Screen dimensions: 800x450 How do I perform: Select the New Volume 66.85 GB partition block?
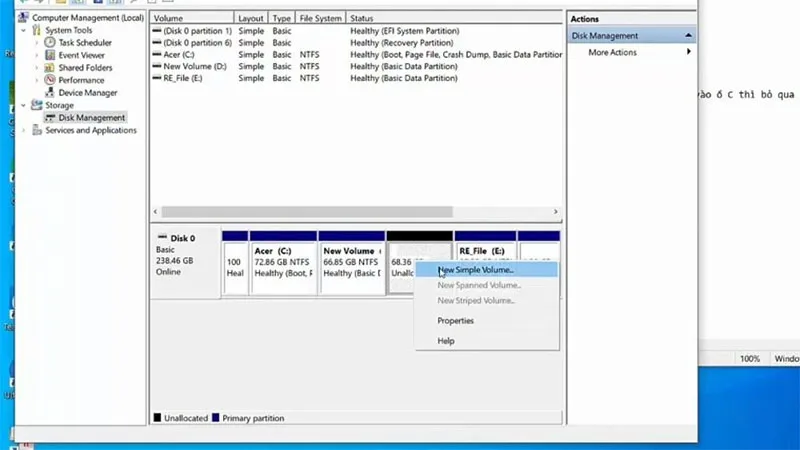352,263
